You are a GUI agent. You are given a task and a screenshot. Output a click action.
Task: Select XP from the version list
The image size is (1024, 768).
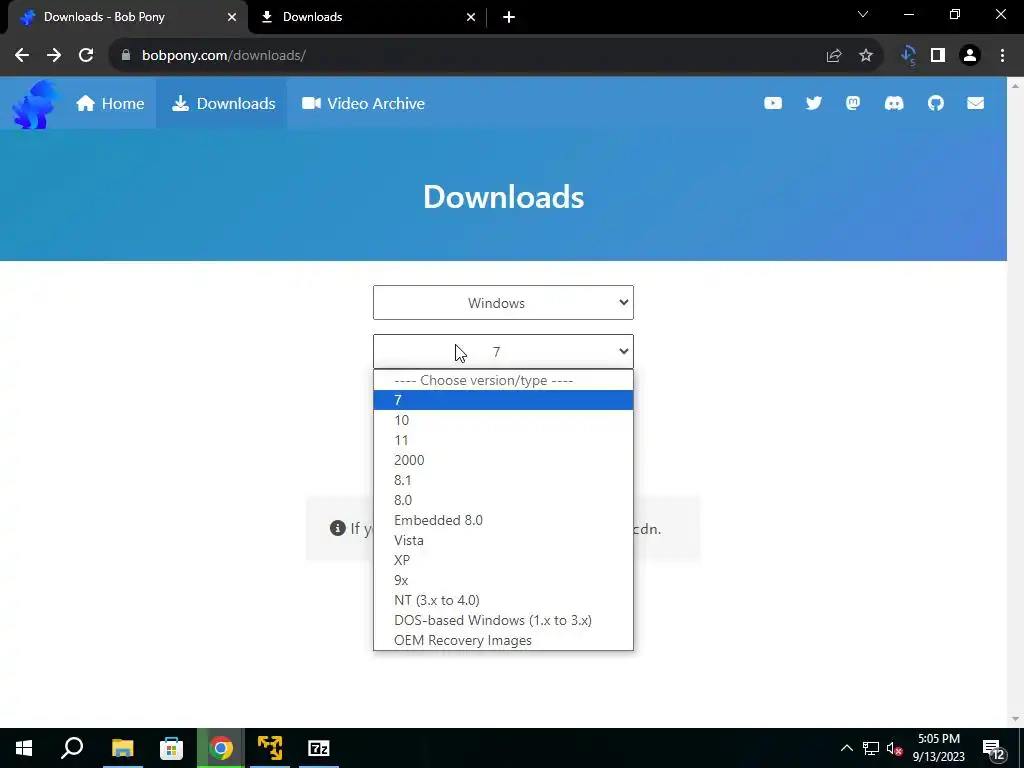503,560
